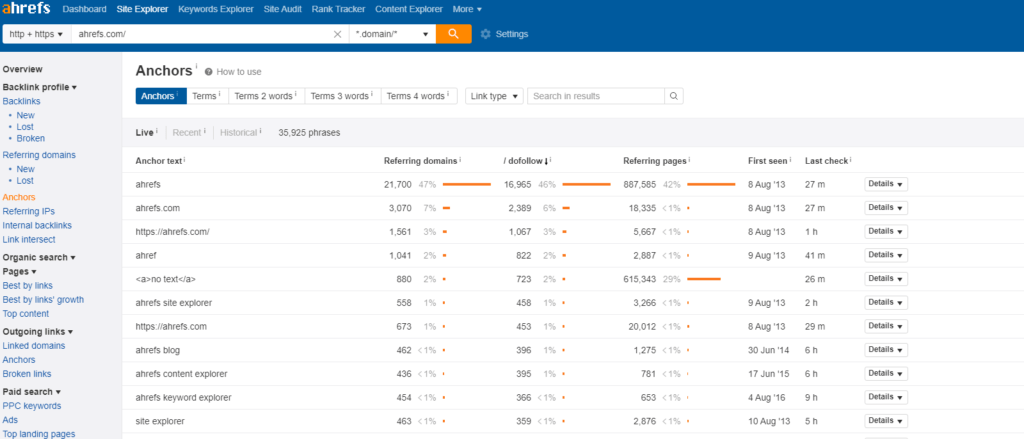1024x439 pixels.
Task: Expand Details for the ahrefs blog row
Action: pos(886,350)
